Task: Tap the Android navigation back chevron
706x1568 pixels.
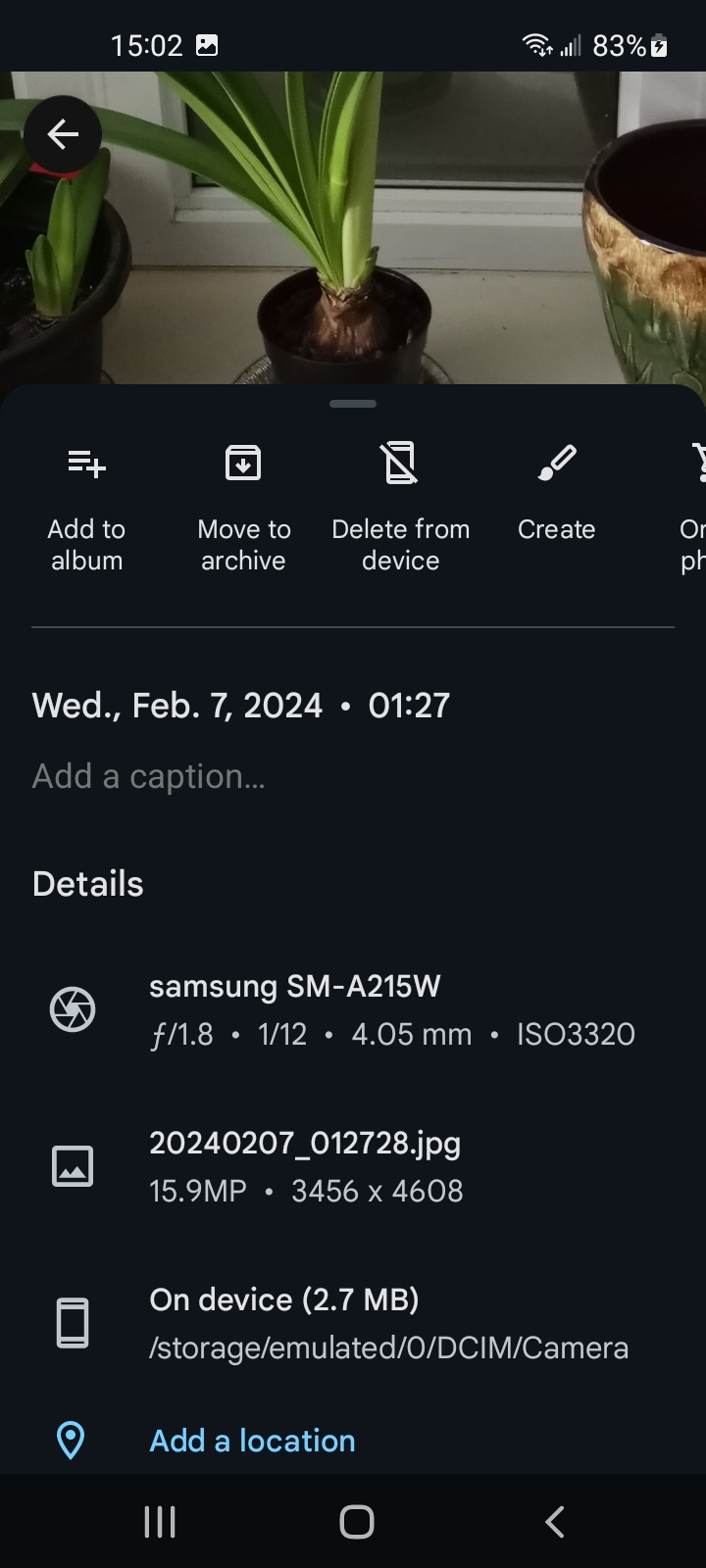Action: pos(554,1522)
